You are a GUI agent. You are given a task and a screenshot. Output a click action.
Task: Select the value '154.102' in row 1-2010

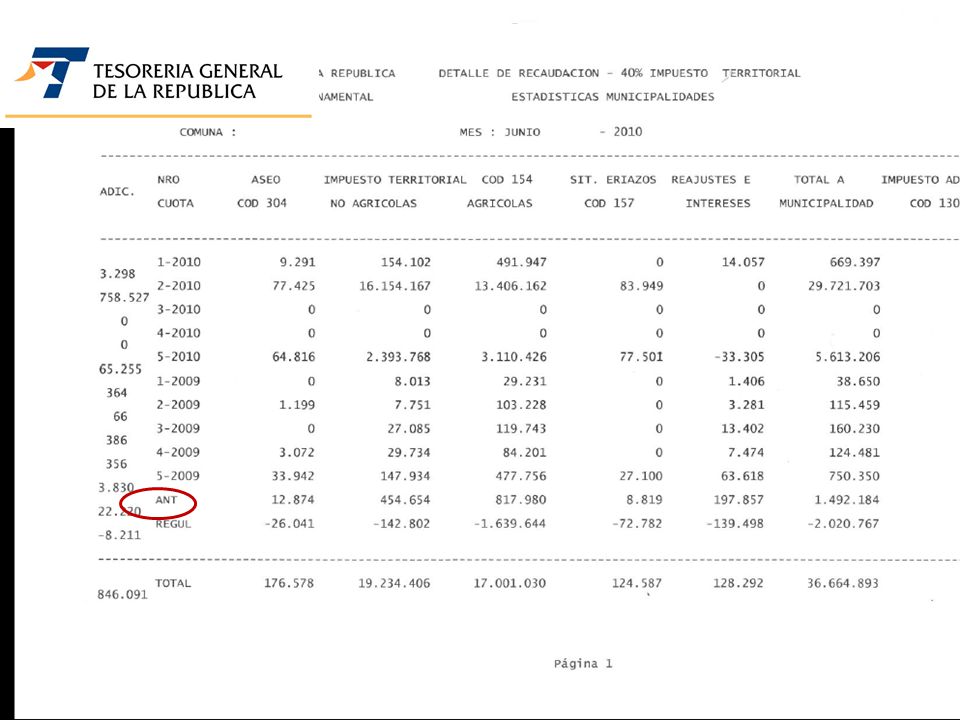pyautogui.click(x=406, y=262)
